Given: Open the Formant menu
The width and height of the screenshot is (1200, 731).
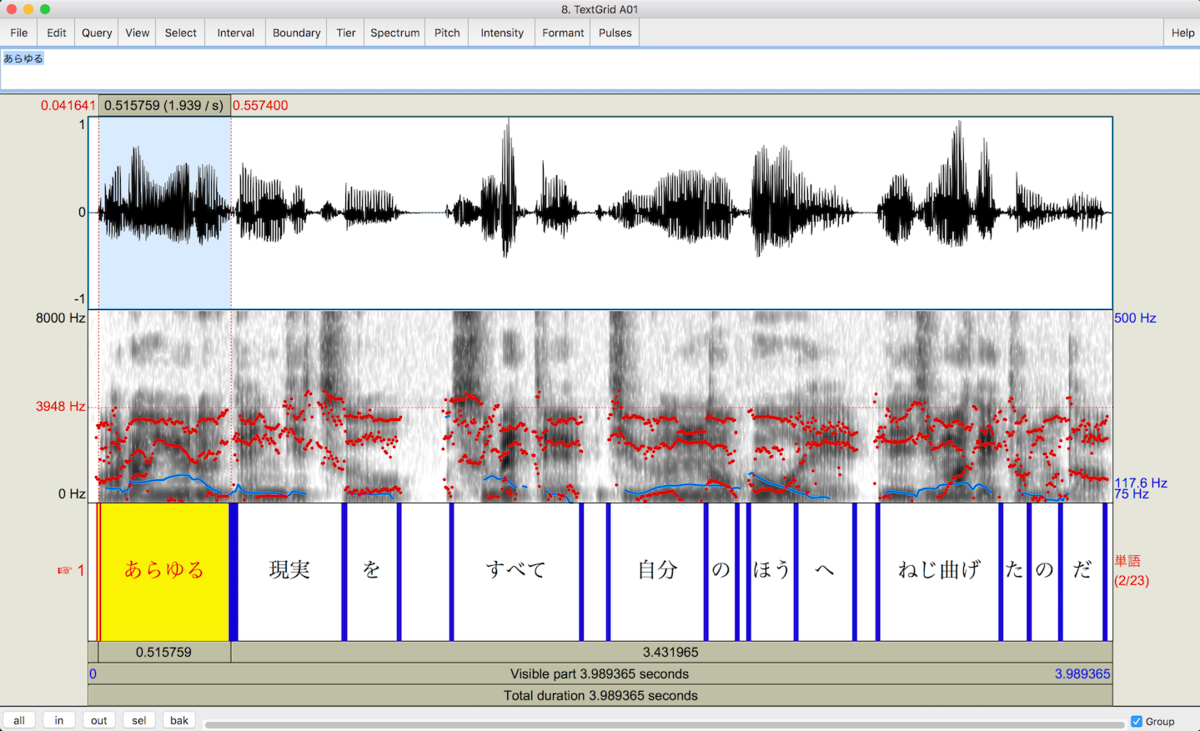Looking at the screenshot, I should point(563,33).
